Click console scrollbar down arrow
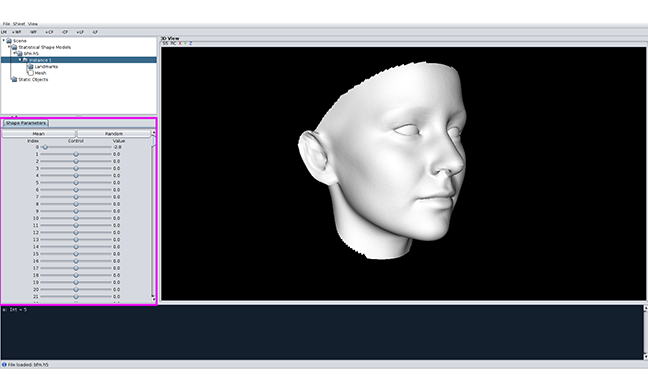This screenshot has width=648, height=390. 645,357
